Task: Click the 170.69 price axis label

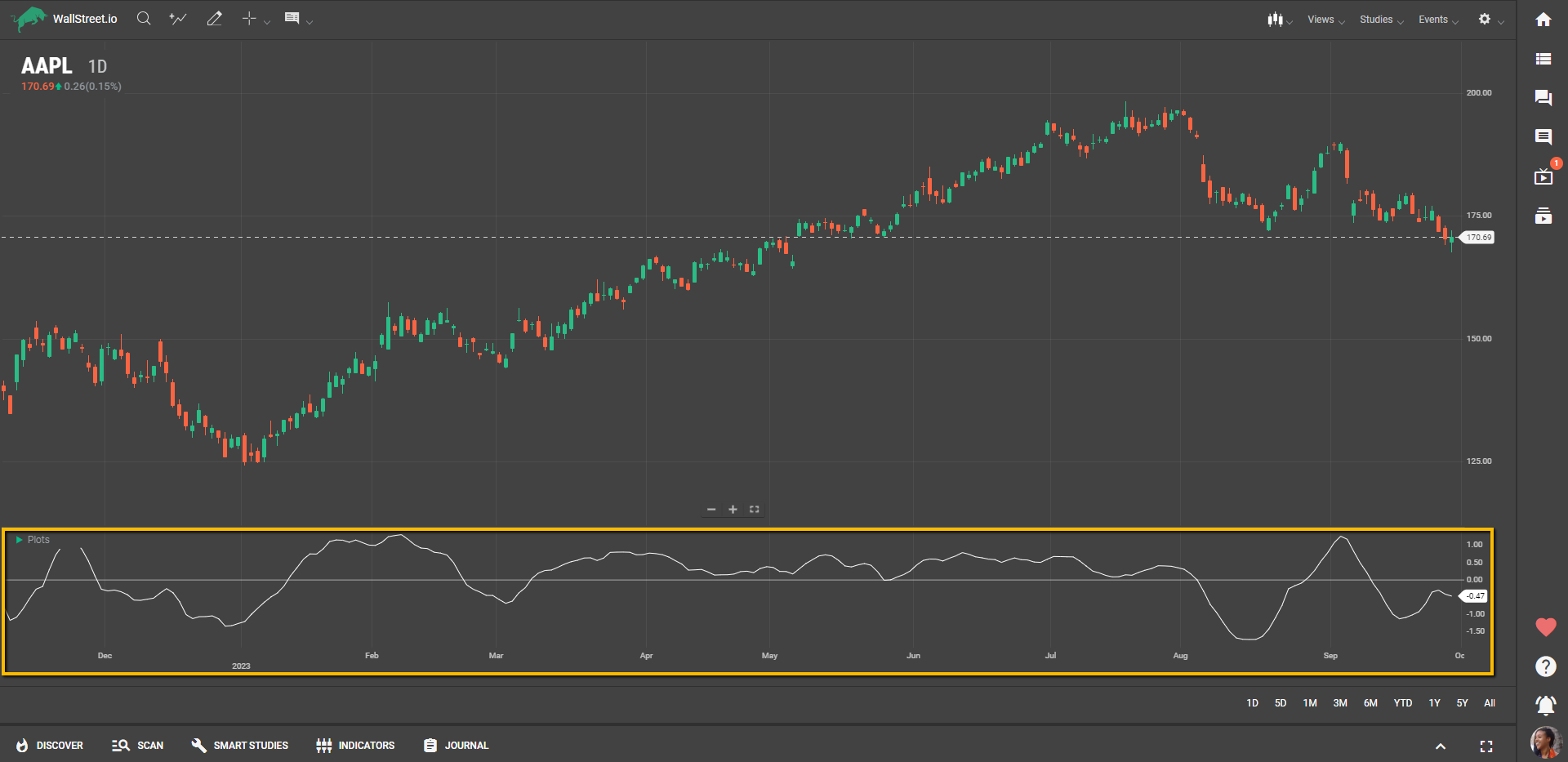Action: (x=1477, y=238)
